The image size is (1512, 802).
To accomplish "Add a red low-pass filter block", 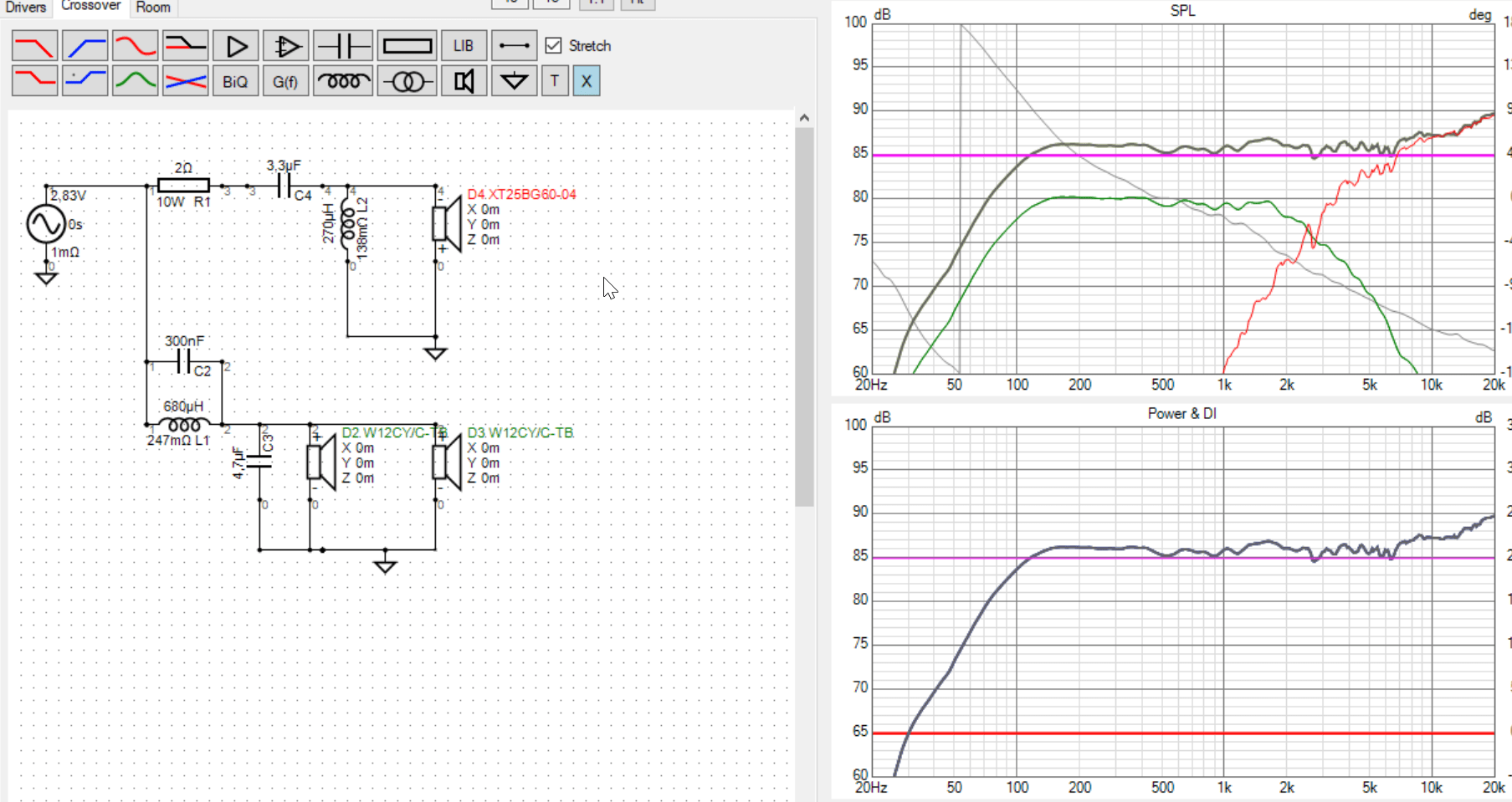I will click(34, 46).
